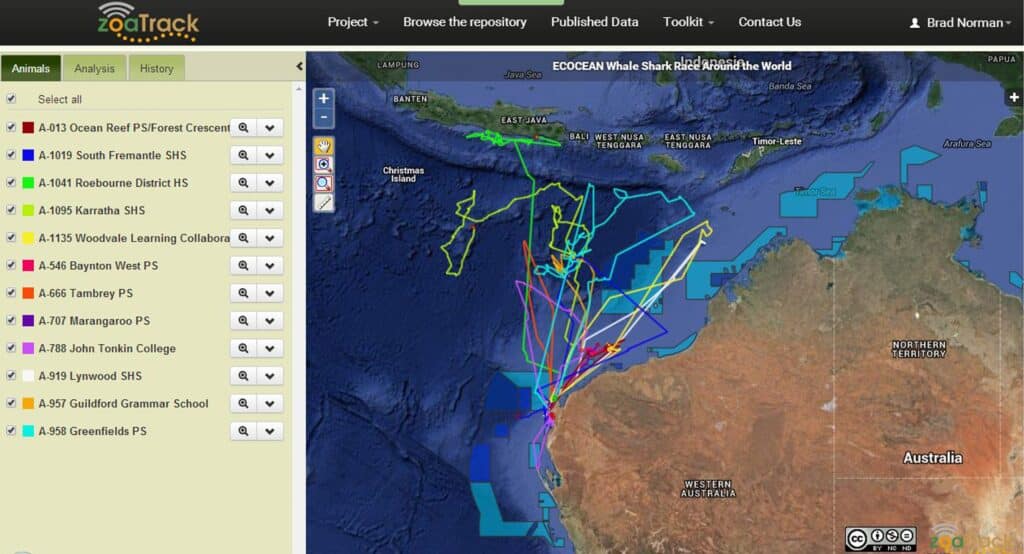
Task: Open the Published Data page
Action: coord(594,22)
